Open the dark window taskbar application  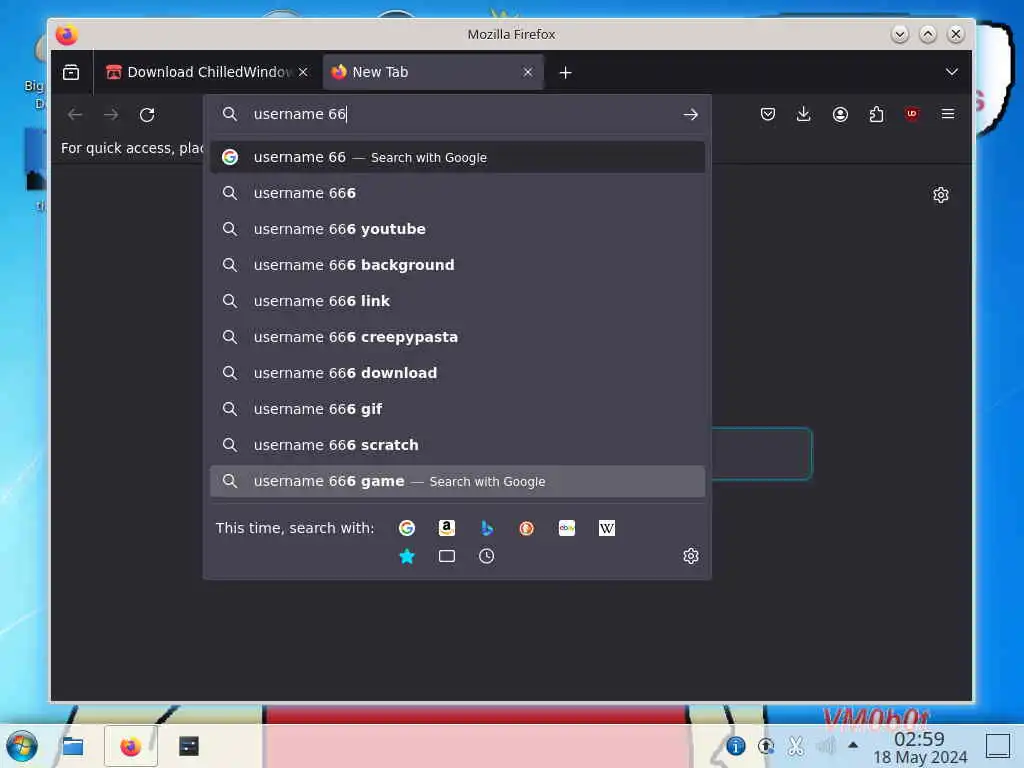[x=189, y=746]
